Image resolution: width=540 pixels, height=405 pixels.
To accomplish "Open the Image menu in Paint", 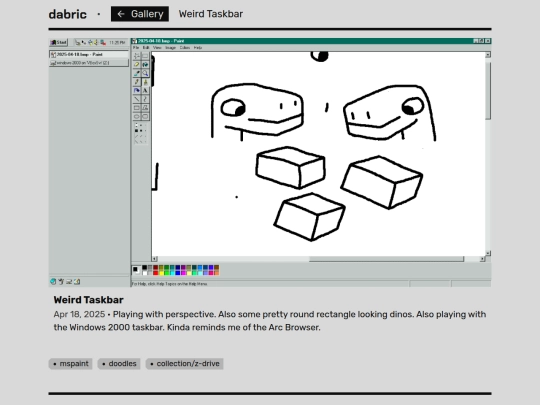I will click(170, 48).
